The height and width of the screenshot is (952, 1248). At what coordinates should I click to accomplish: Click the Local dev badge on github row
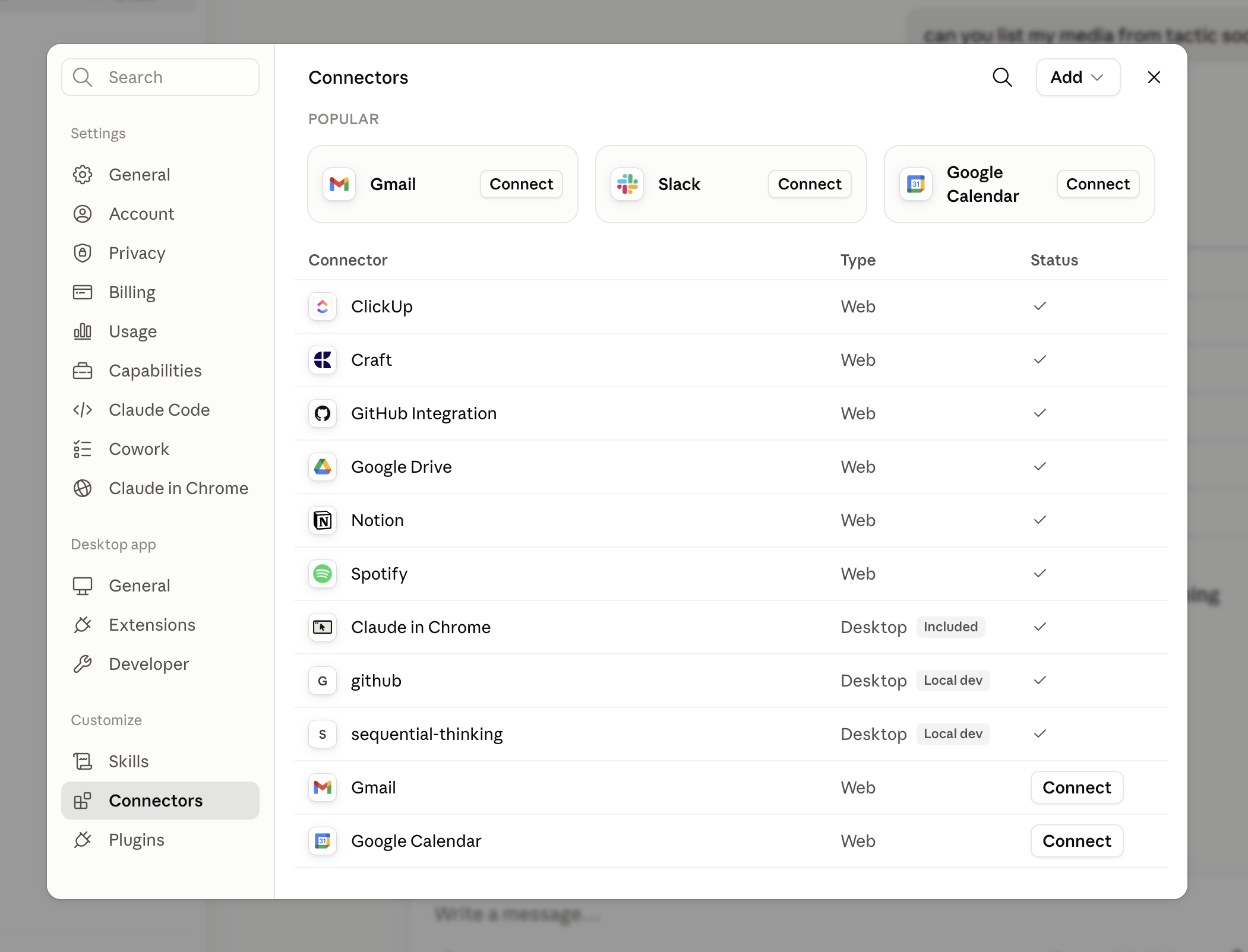(x=953, y=681)
